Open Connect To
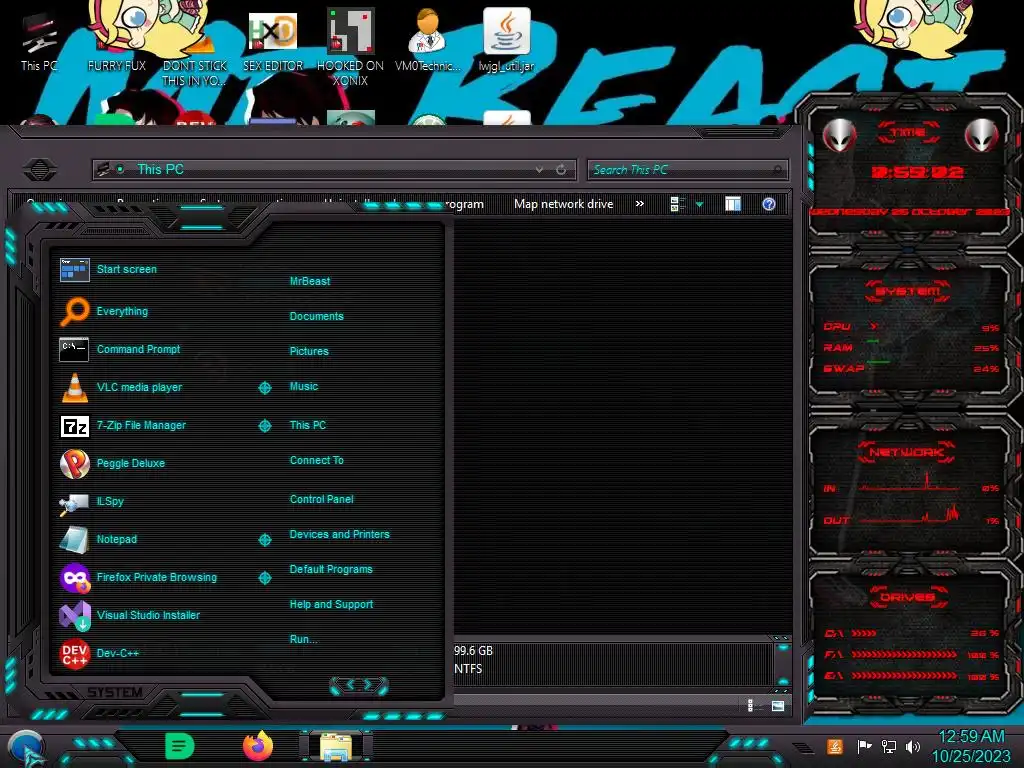 click(316, 460)
